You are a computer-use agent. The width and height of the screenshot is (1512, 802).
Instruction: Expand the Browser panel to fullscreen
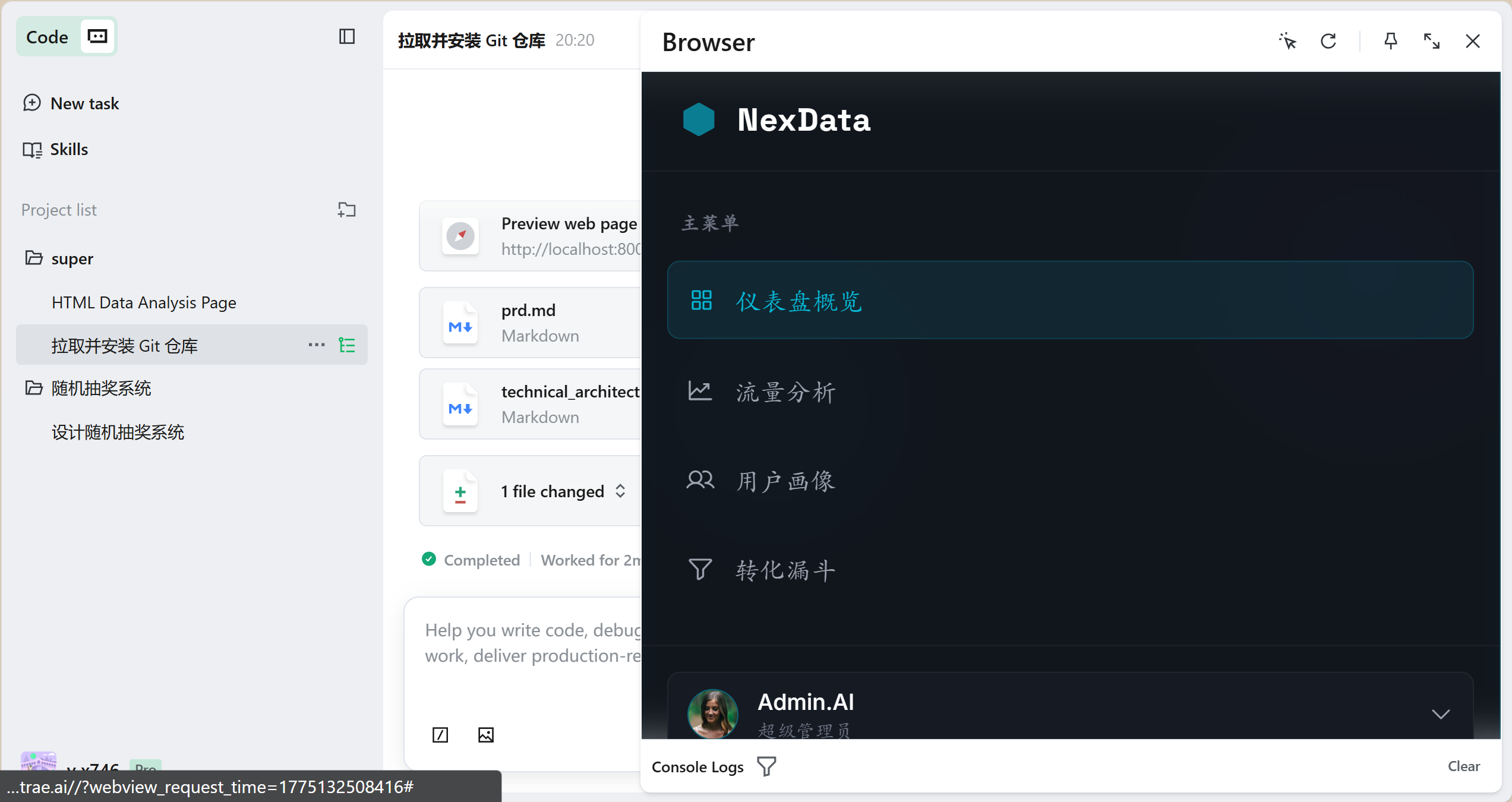1432,41
